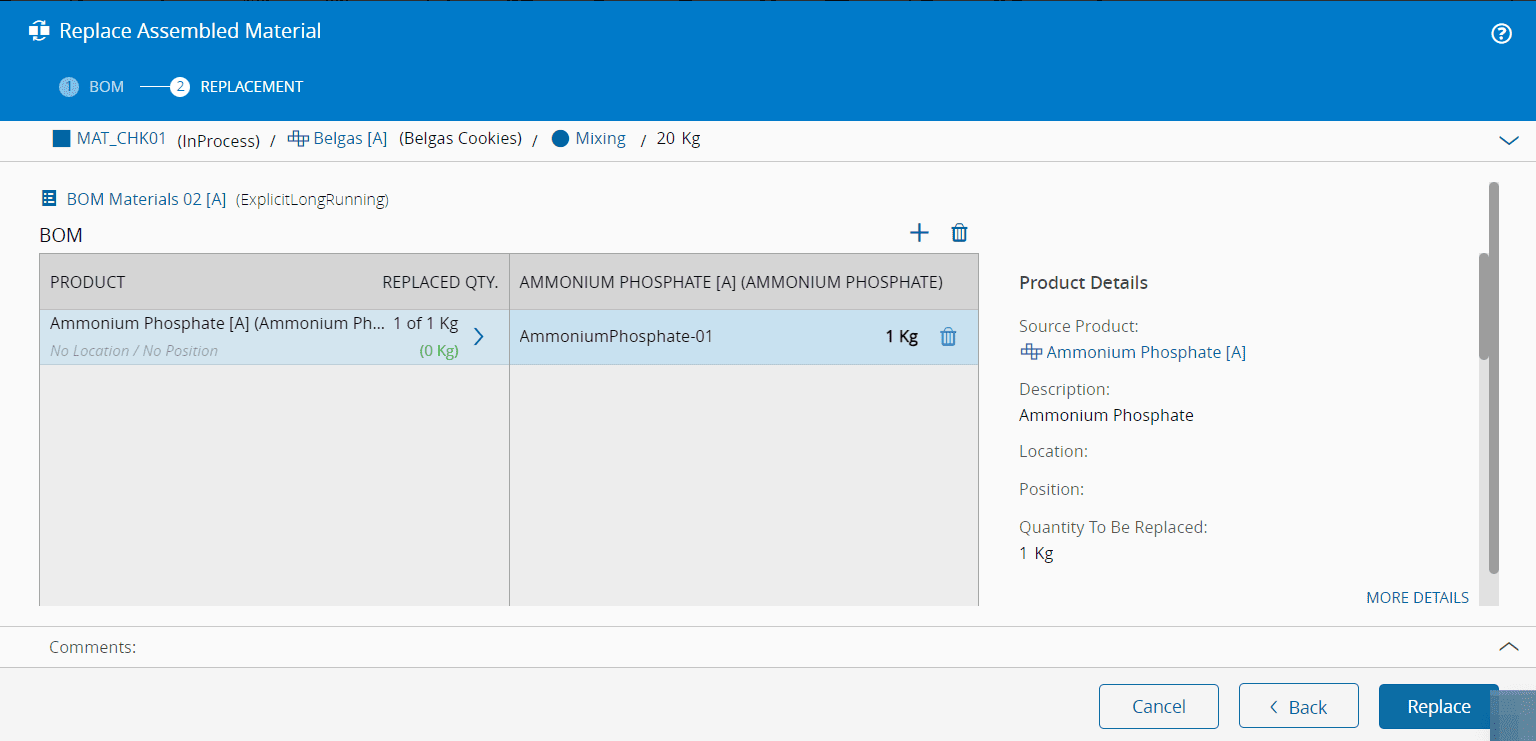Go to step 1 BOM in wizard
1536x741 pixels.
(92, 87)
